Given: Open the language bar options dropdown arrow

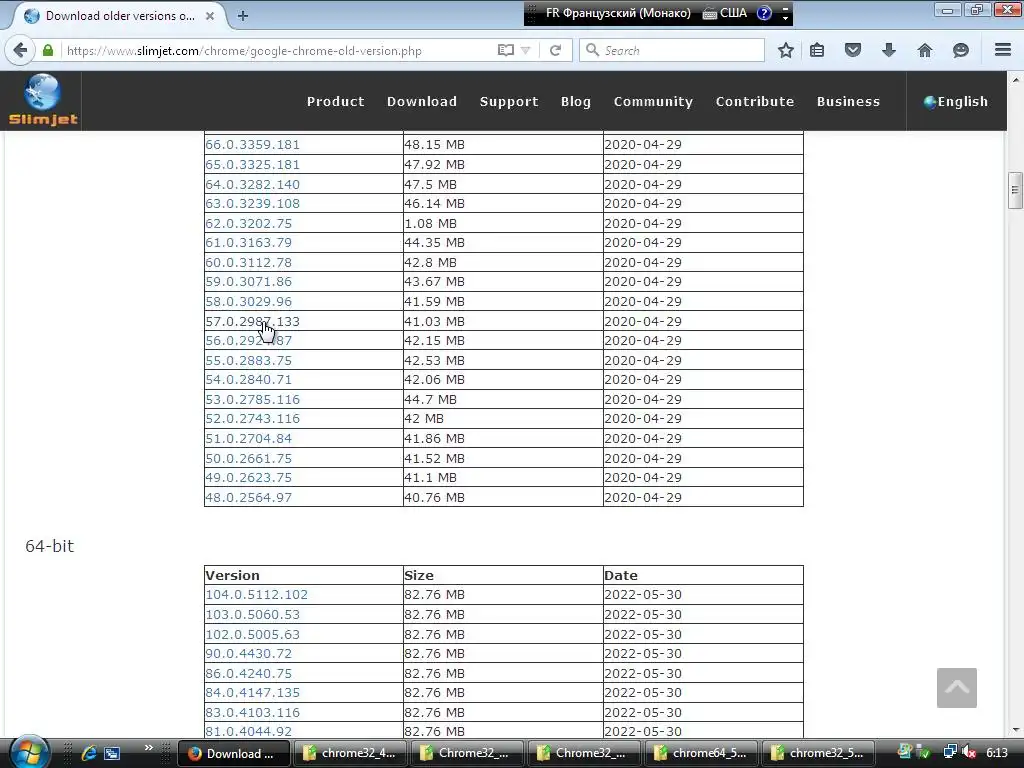Looking at the screenshot, I should pos(786,18).
